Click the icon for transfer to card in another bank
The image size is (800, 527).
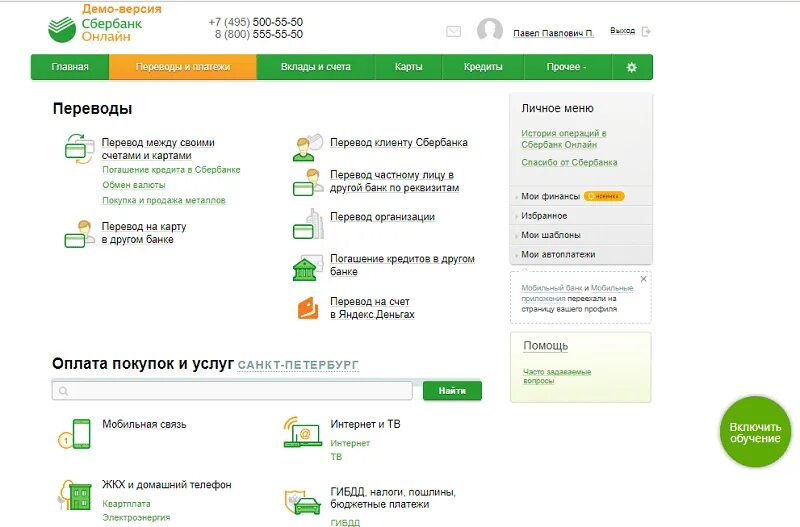[x=80, y=234]
